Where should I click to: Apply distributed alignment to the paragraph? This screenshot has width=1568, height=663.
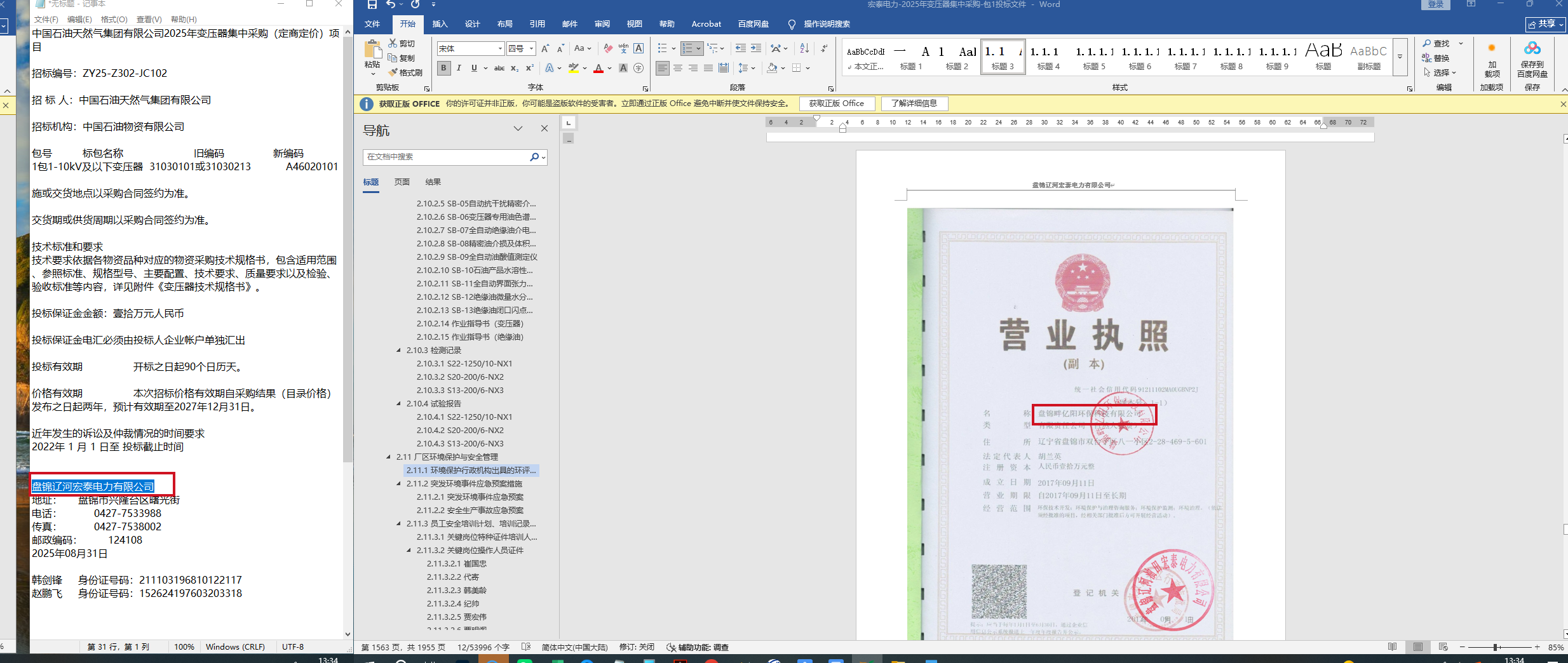(724, 68)
